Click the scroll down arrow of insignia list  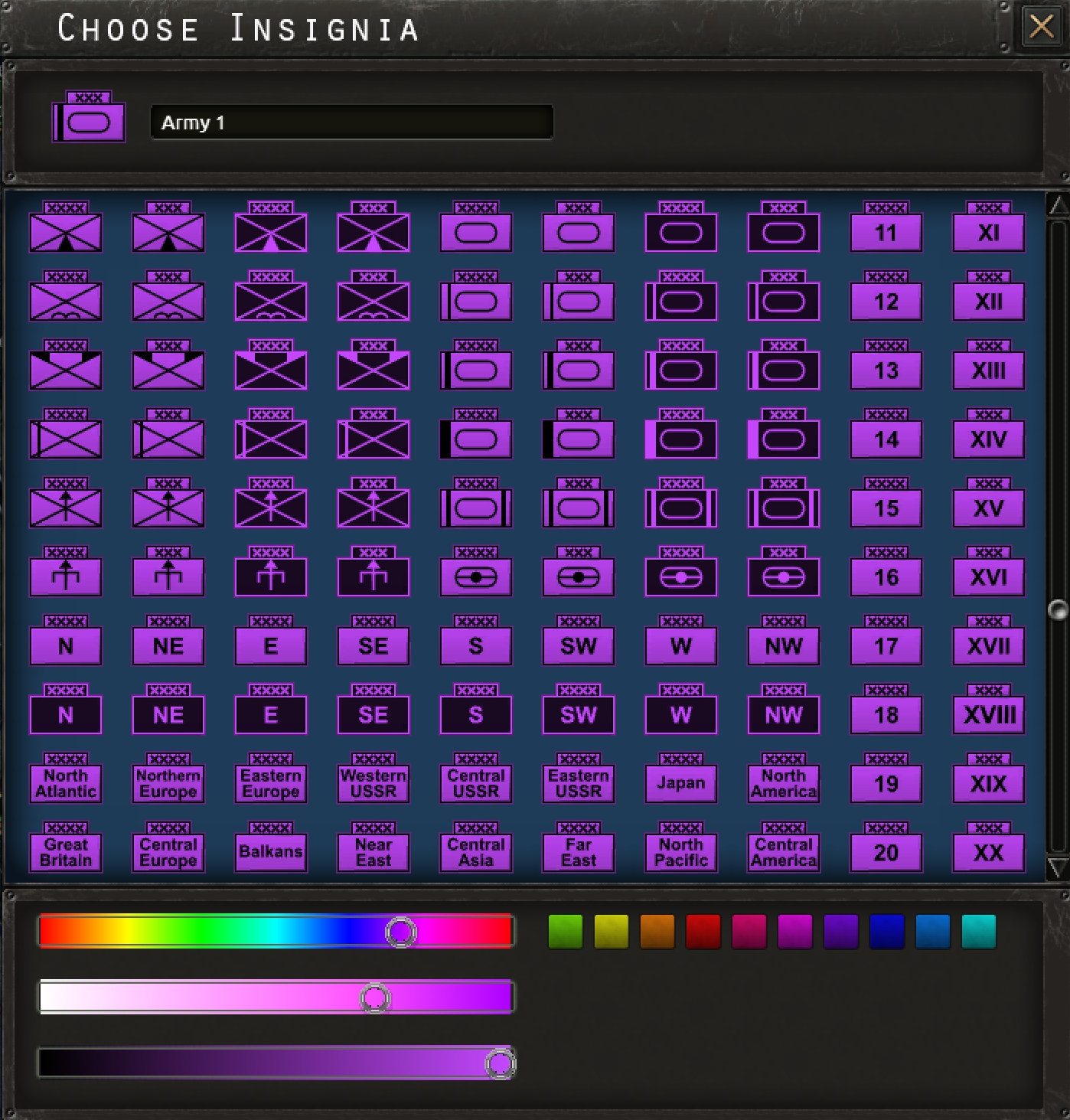(x=1058, y=867)
